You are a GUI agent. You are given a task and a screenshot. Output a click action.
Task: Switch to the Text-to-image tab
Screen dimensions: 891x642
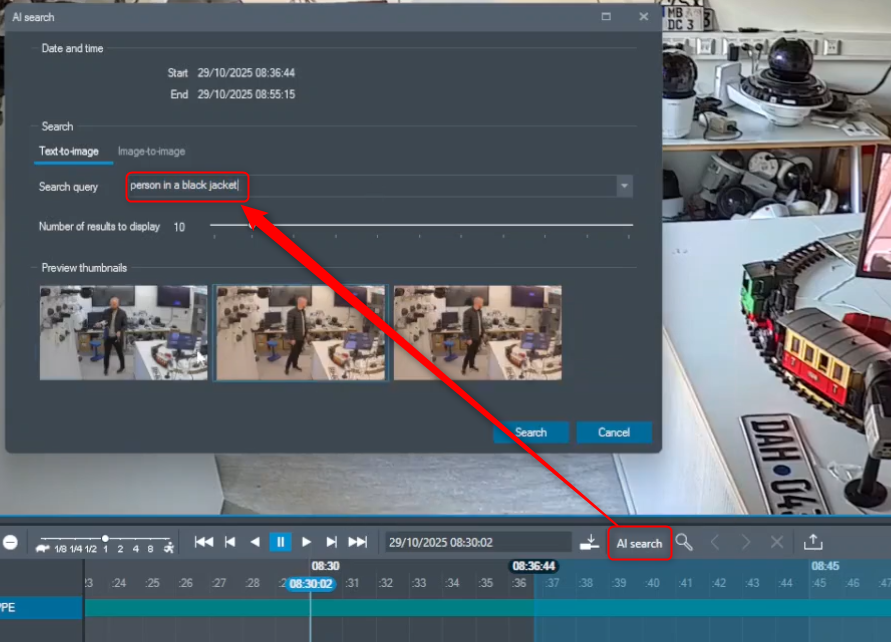69,151
